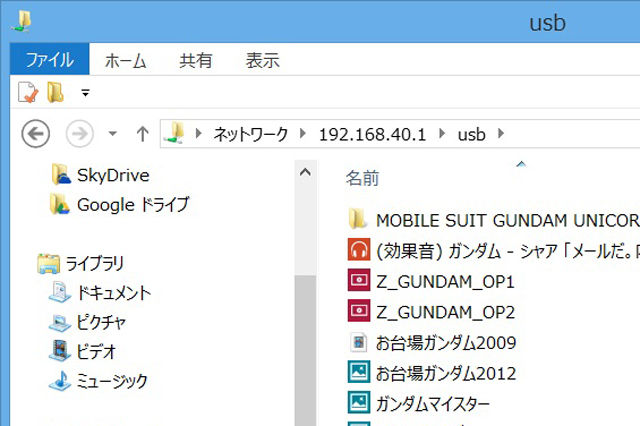Viewport: 640px width, 426px height.
Task: Click ネットワーク in the address bar
Action: point(251,134)
